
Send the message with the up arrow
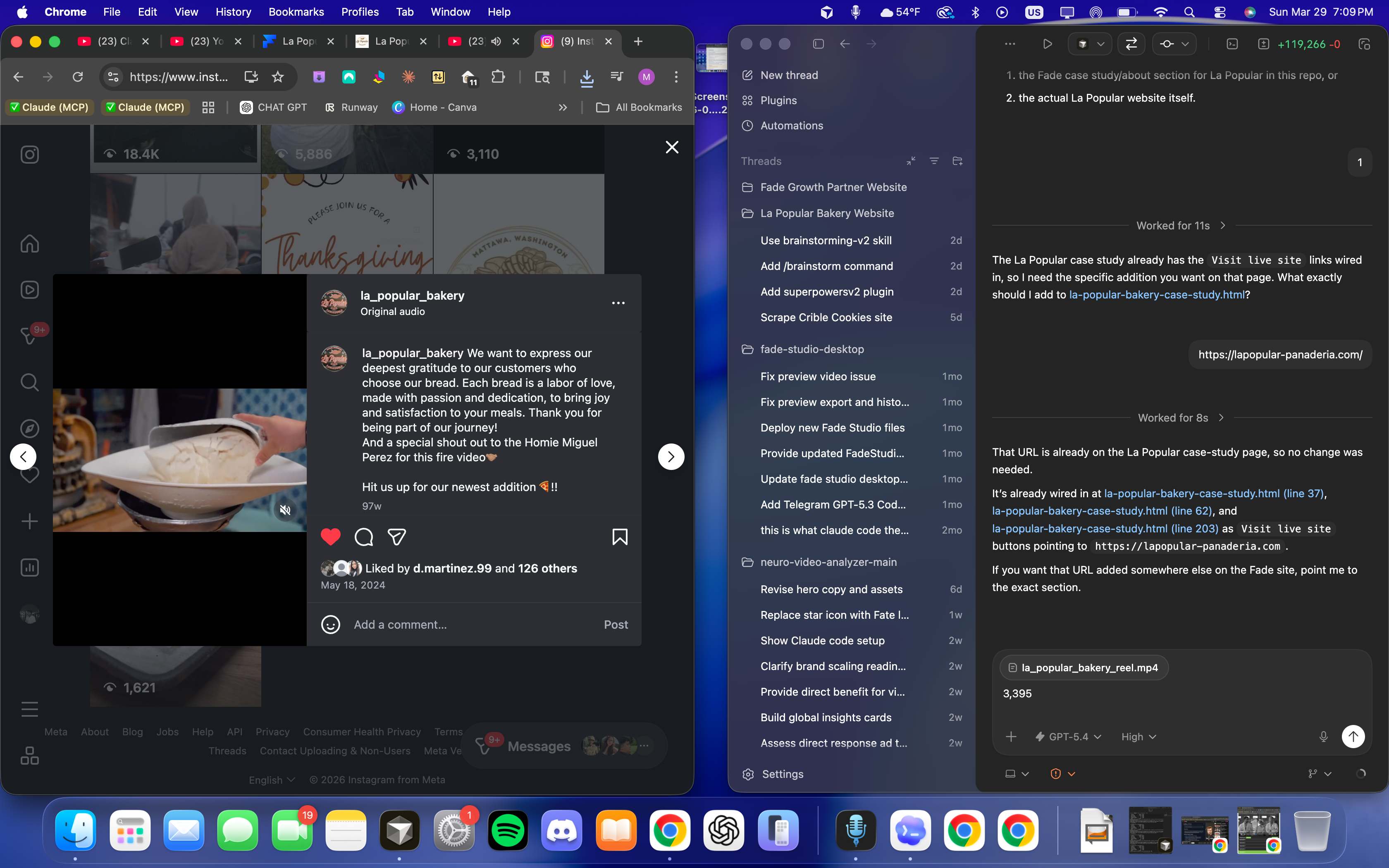click(x=1353, y=737)
